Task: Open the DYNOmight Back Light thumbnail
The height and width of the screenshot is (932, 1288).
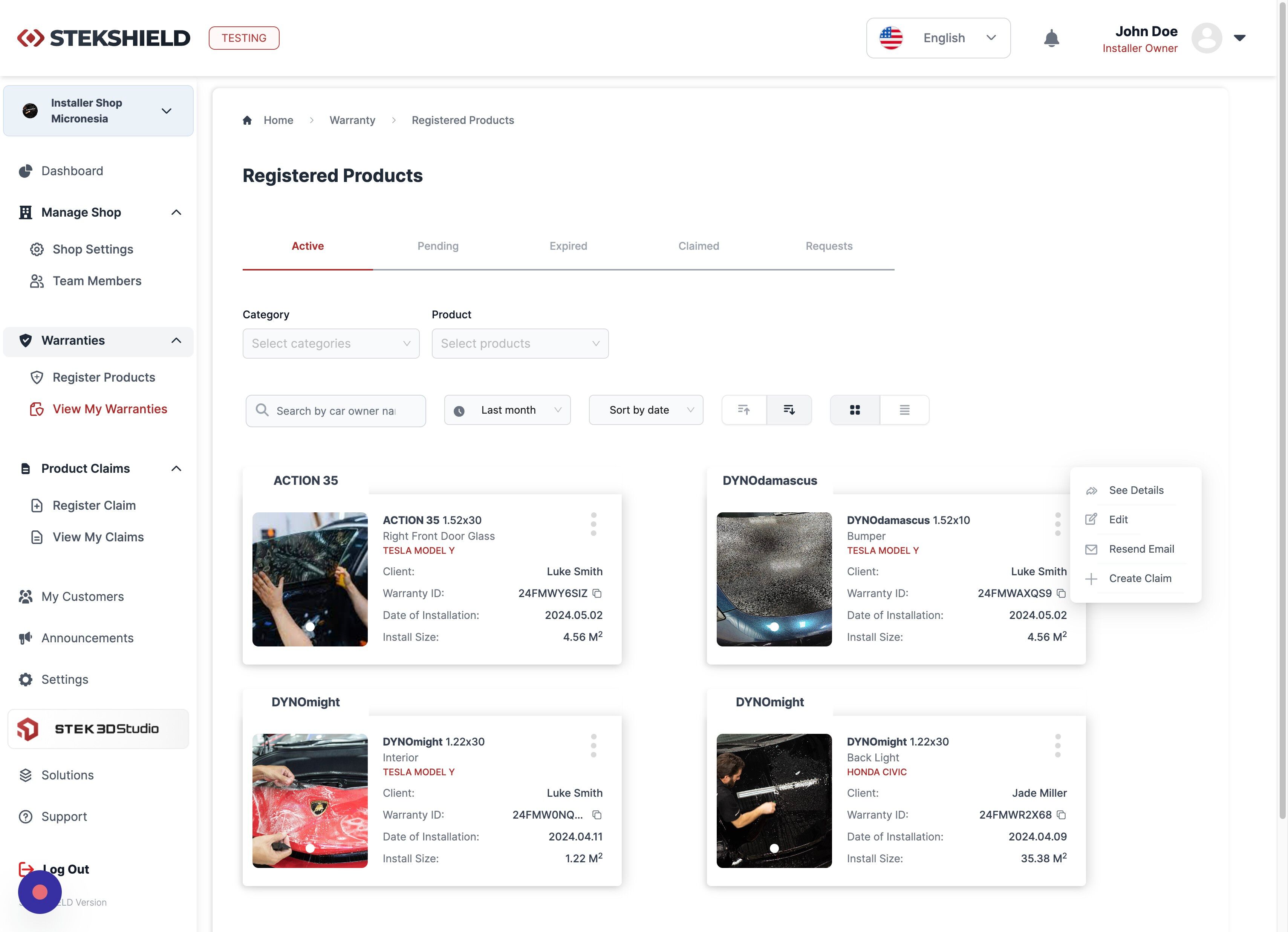Action: click(x=774, y=801)
